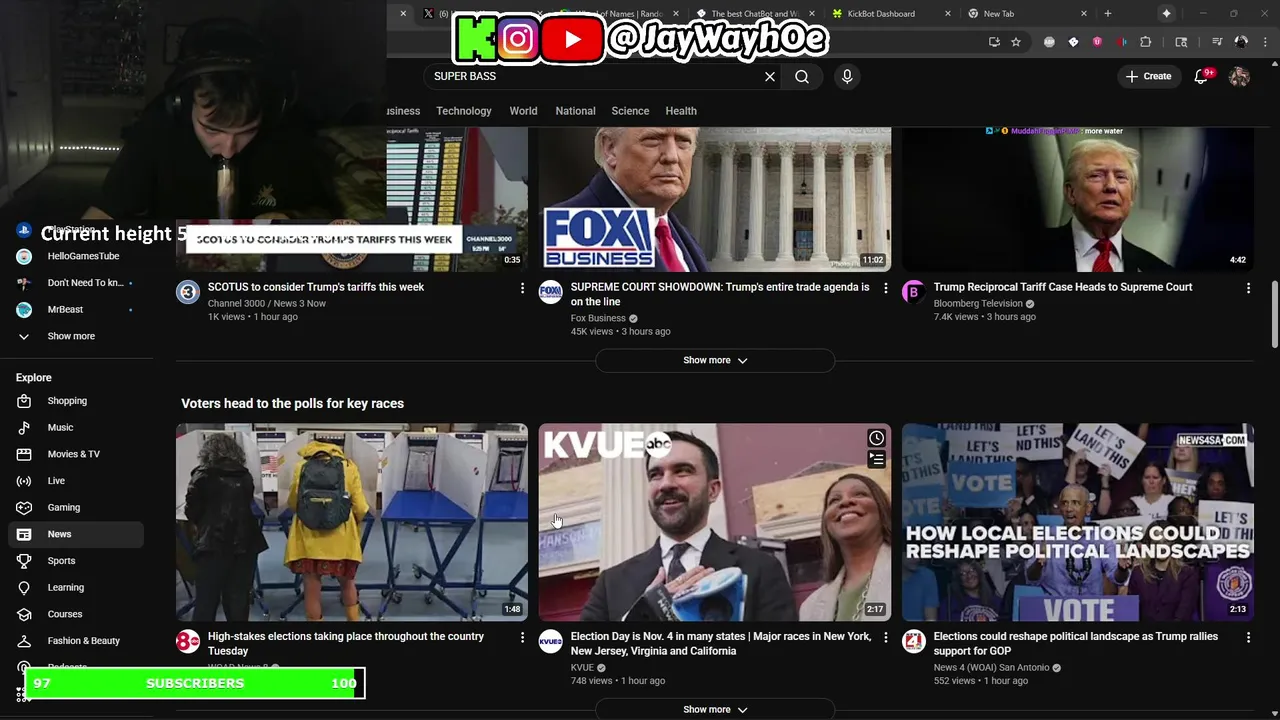
Task: Open News 4 (WOAI) San Antonio channel link
Action: (x=992, y=667)
